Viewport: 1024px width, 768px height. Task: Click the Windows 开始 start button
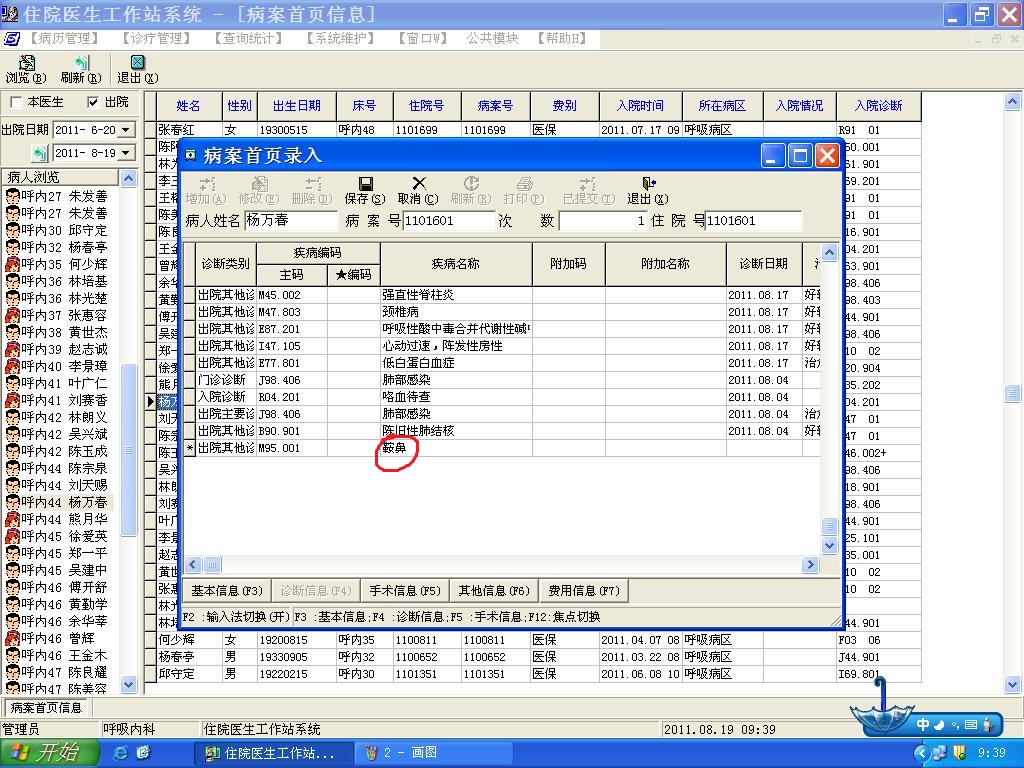(x=50, y=753)
